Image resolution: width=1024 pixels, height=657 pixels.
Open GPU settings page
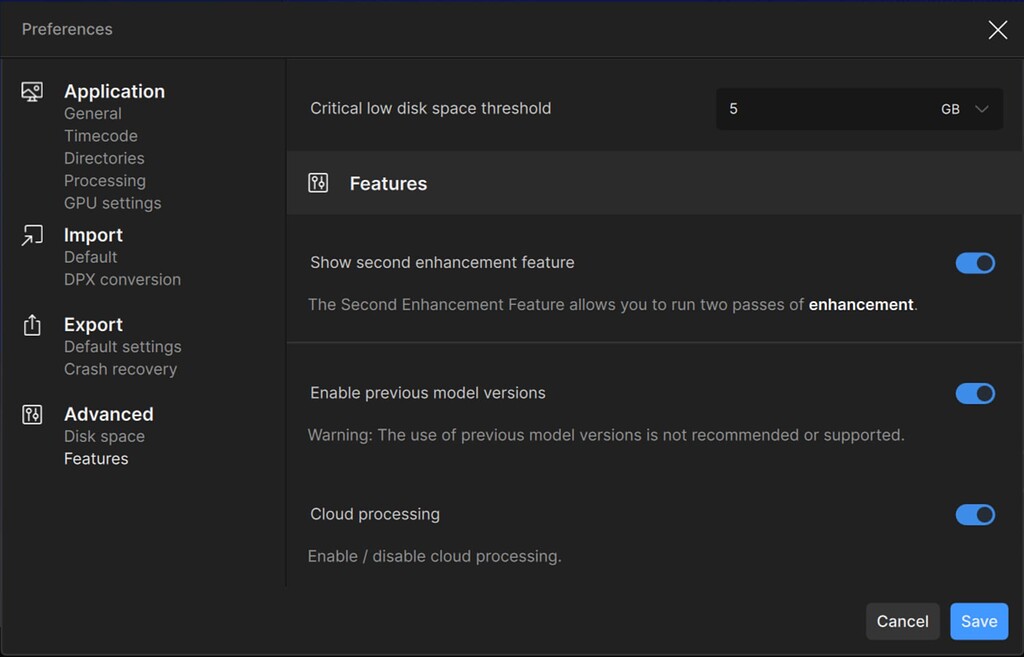tap(112, 203)
